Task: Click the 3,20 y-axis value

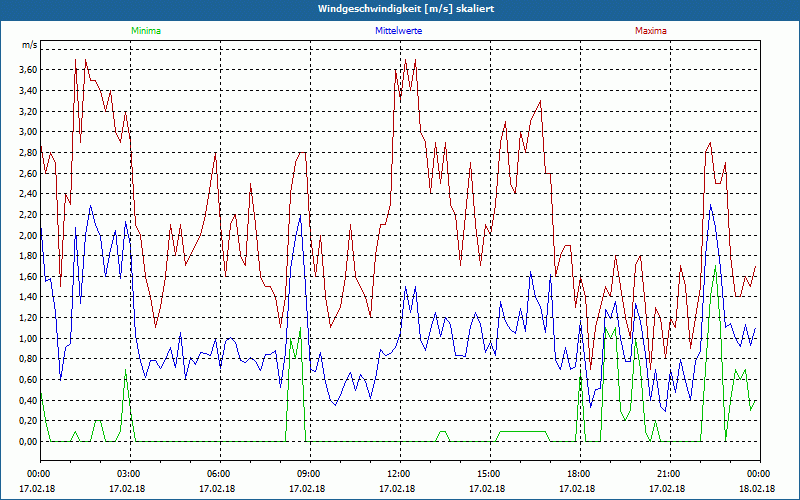Action: click(x=29, y=111)
